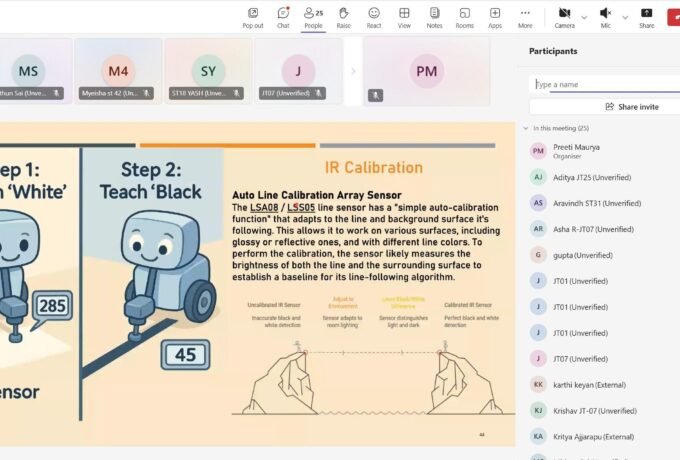Click the Share screen icon
This screenshot has width=680, height=460.
click(x=647, y=16)
